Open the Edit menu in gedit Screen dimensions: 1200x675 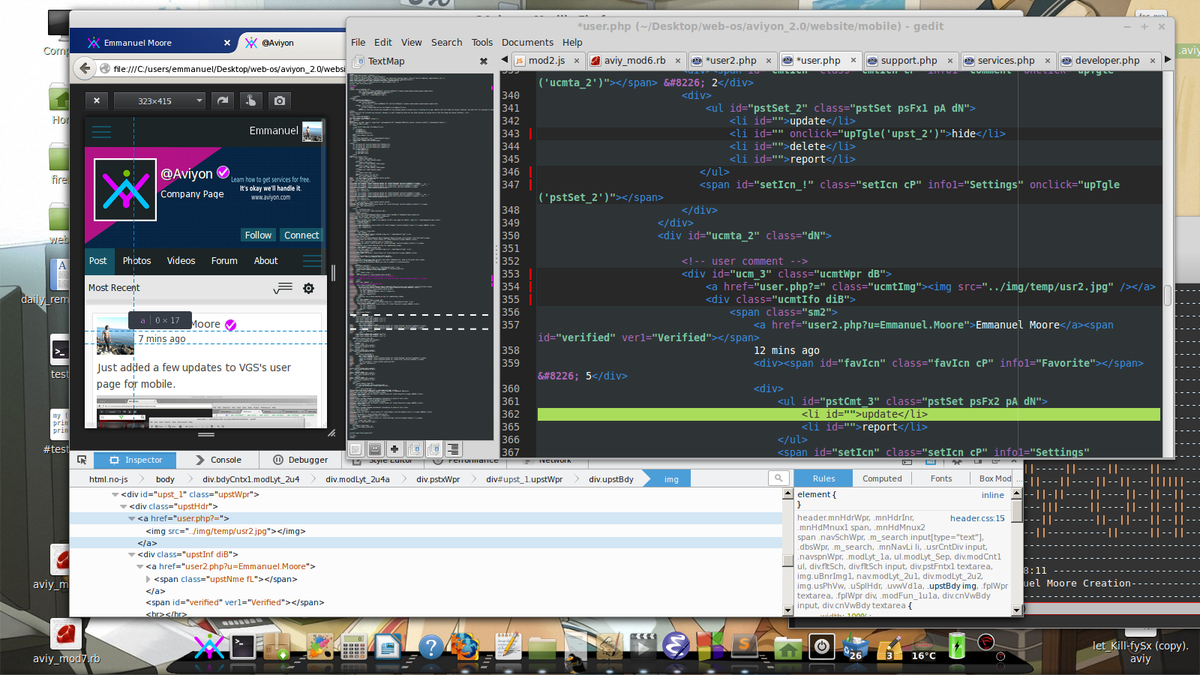(383, 42)
